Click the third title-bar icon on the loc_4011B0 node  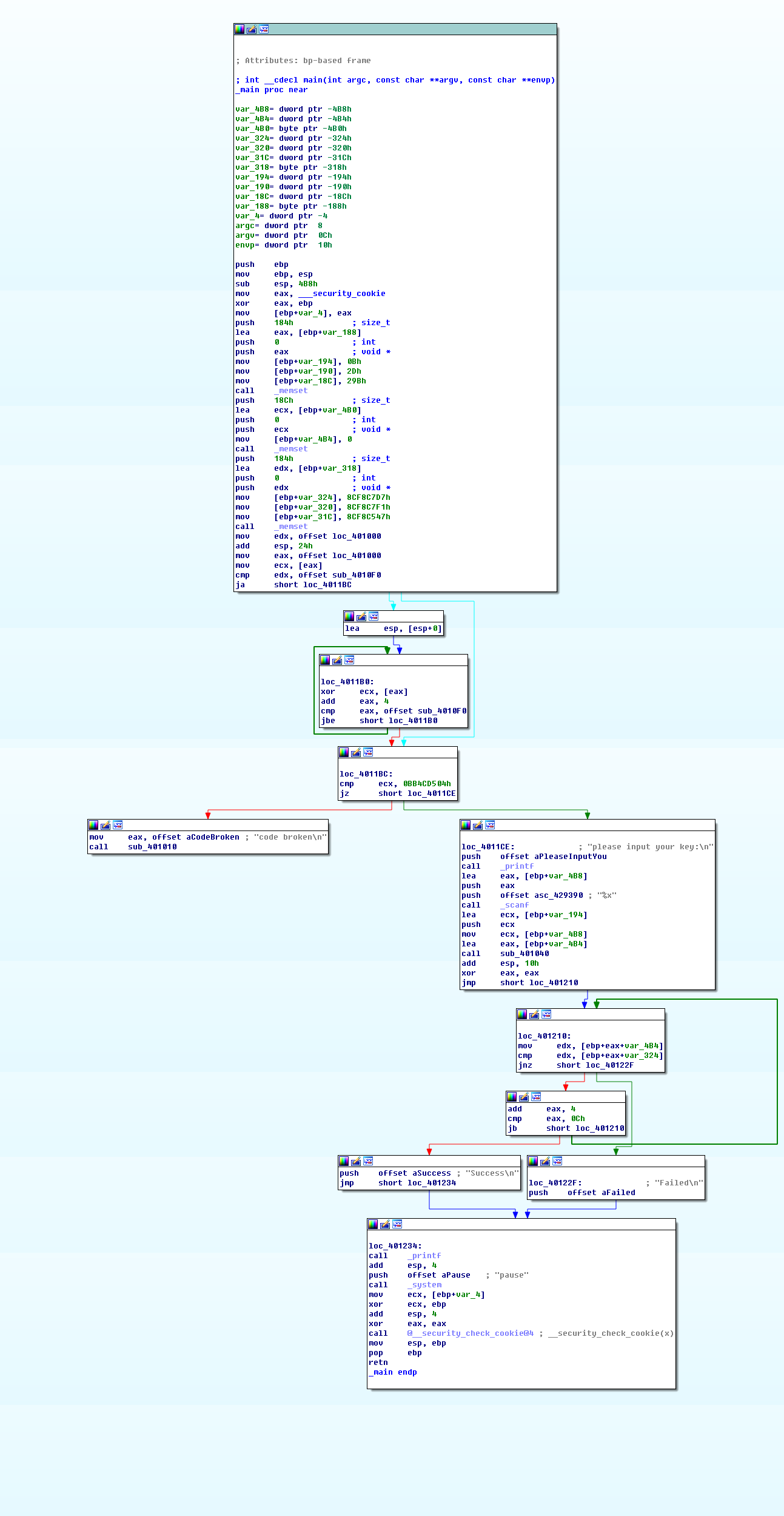click(349, 660)
